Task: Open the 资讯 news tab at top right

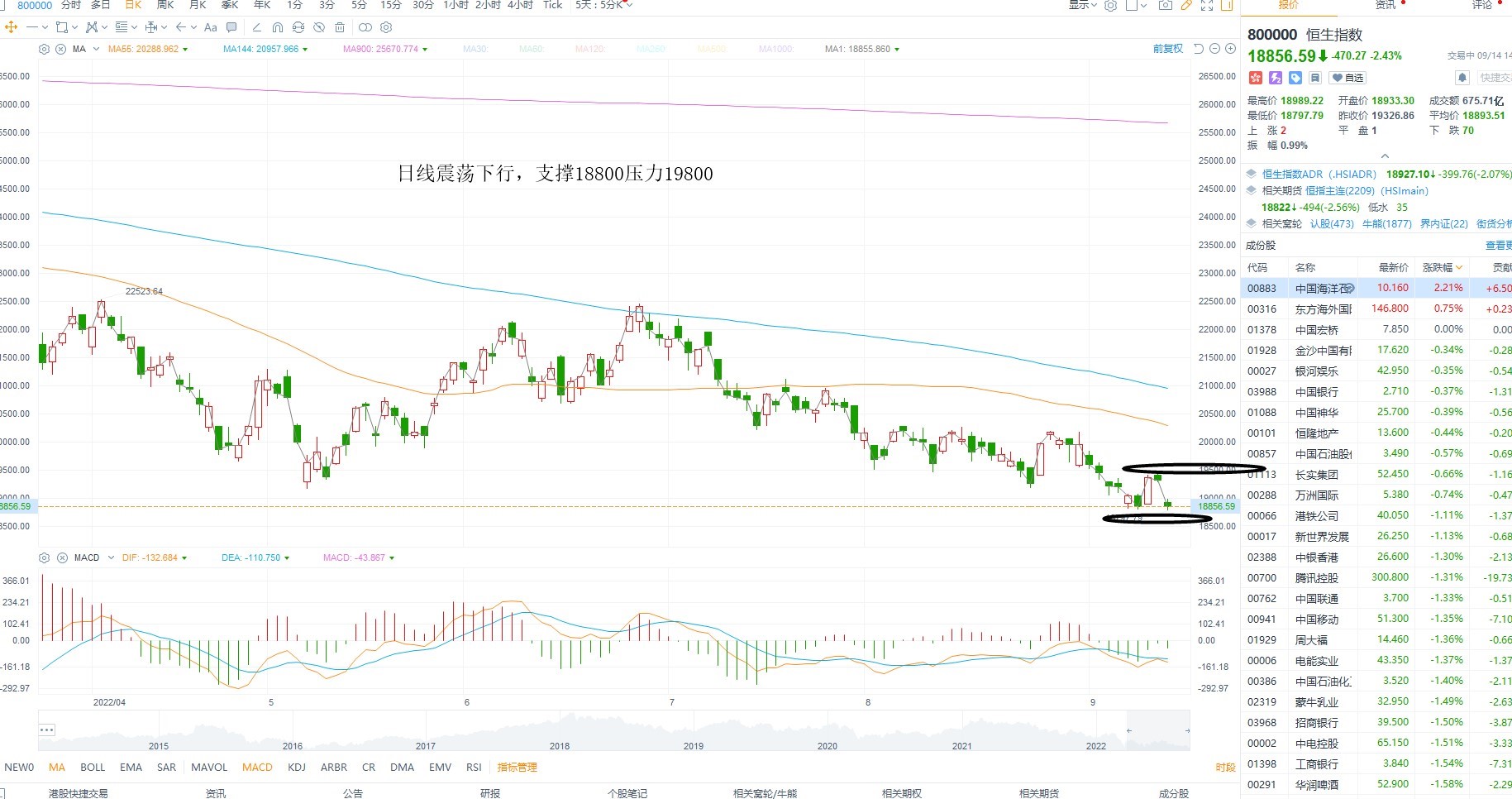Action: click(x=1386, y=5)
